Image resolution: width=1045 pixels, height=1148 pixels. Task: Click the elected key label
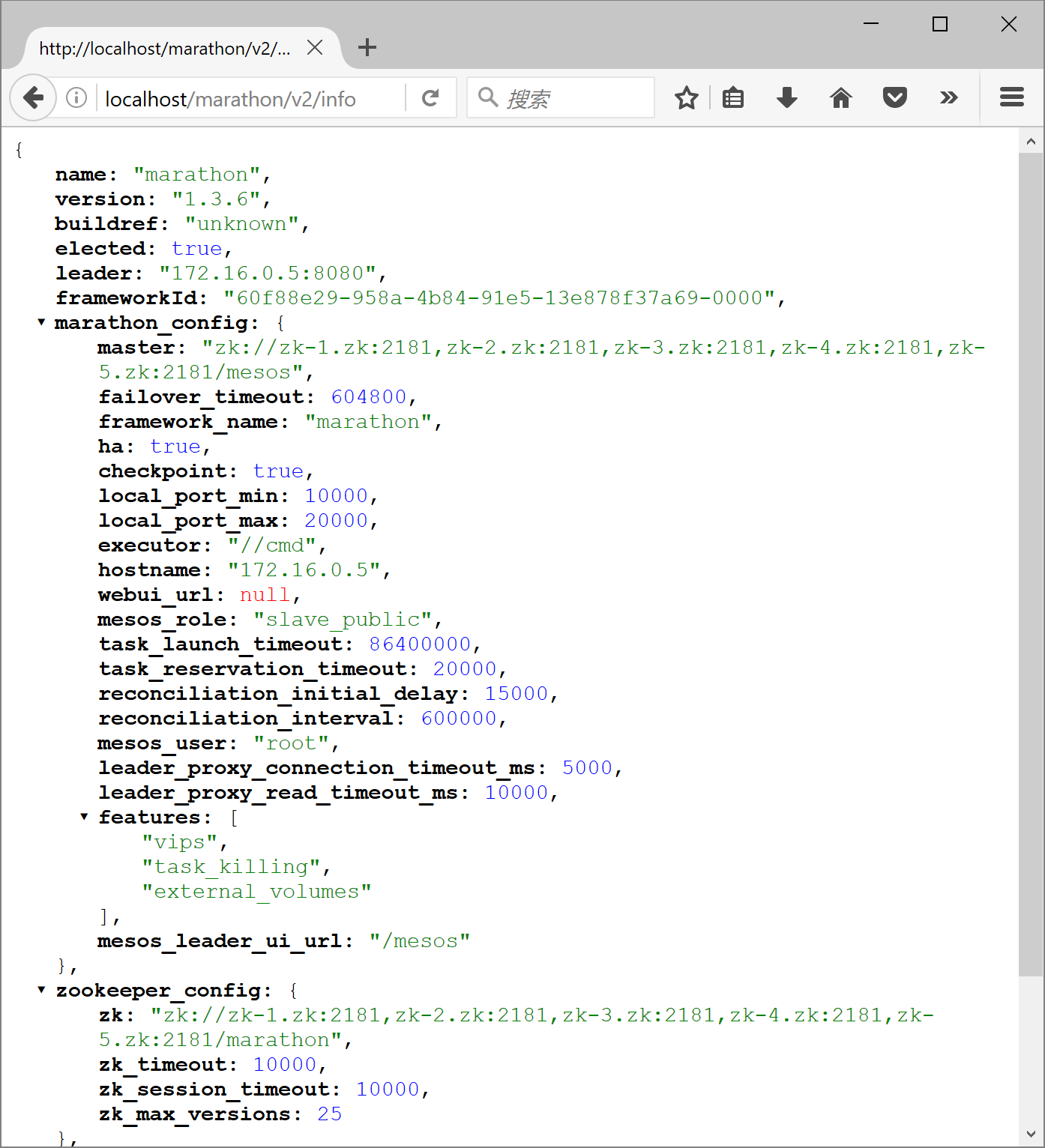105,248
